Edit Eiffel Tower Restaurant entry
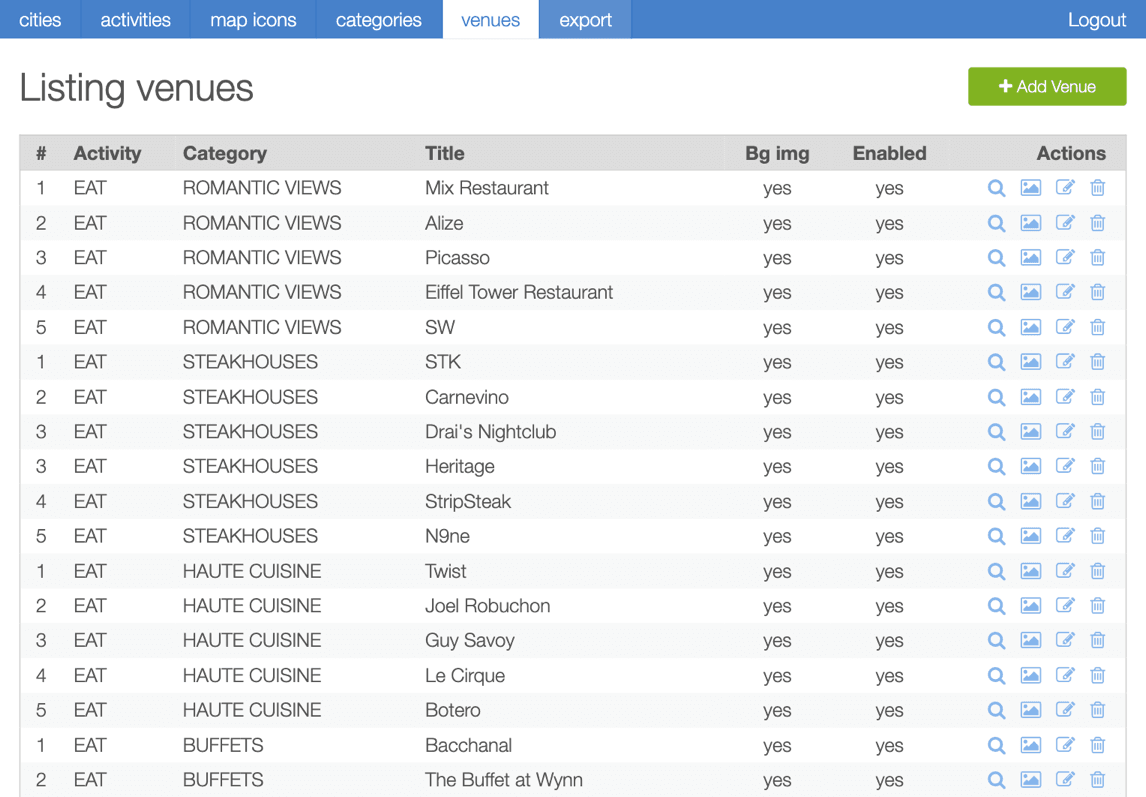The height and width of the screenshot is (797, 1146). pos(1066,292)
